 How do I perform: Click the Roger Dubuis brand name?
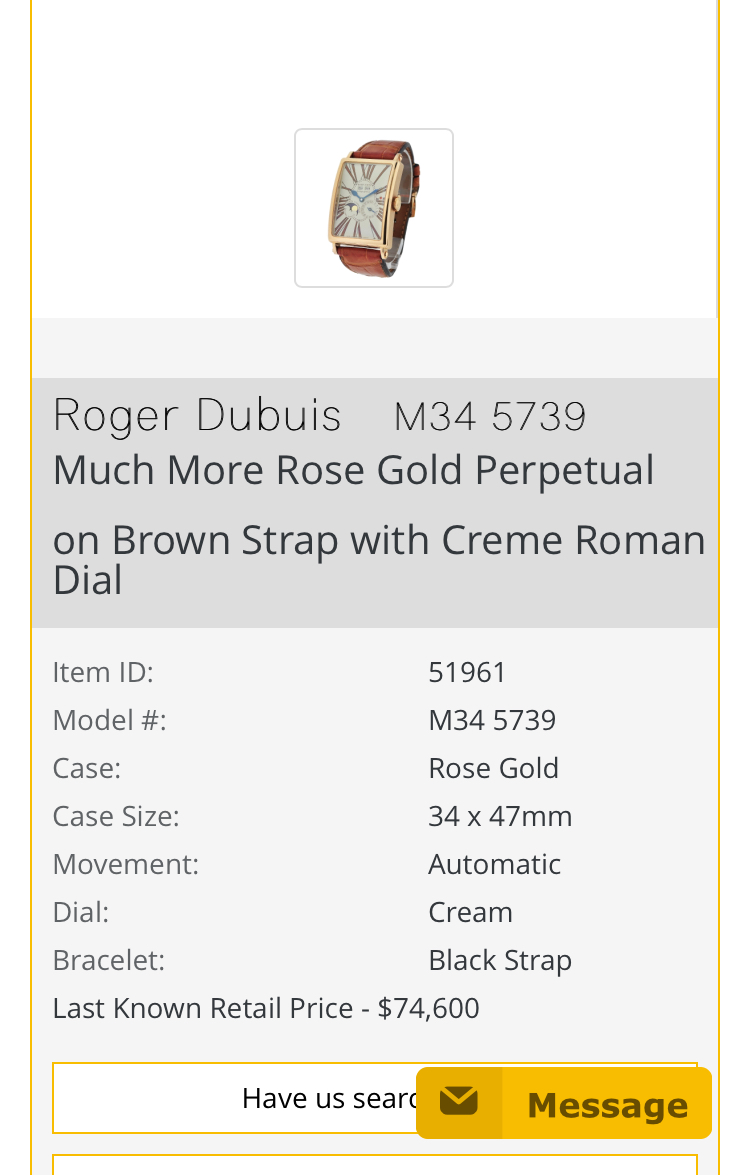click(197, 416)
